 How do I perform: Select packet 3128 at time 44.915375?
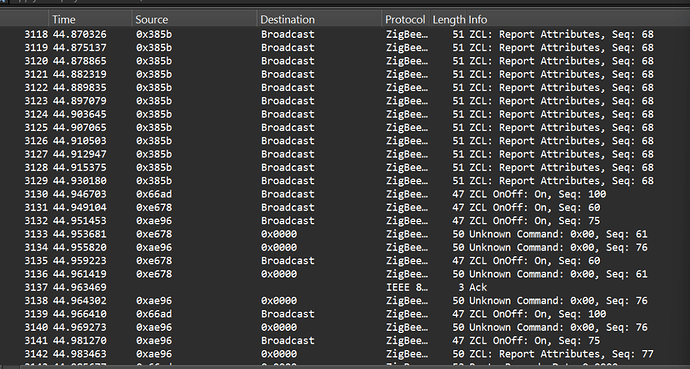[345, 167]
